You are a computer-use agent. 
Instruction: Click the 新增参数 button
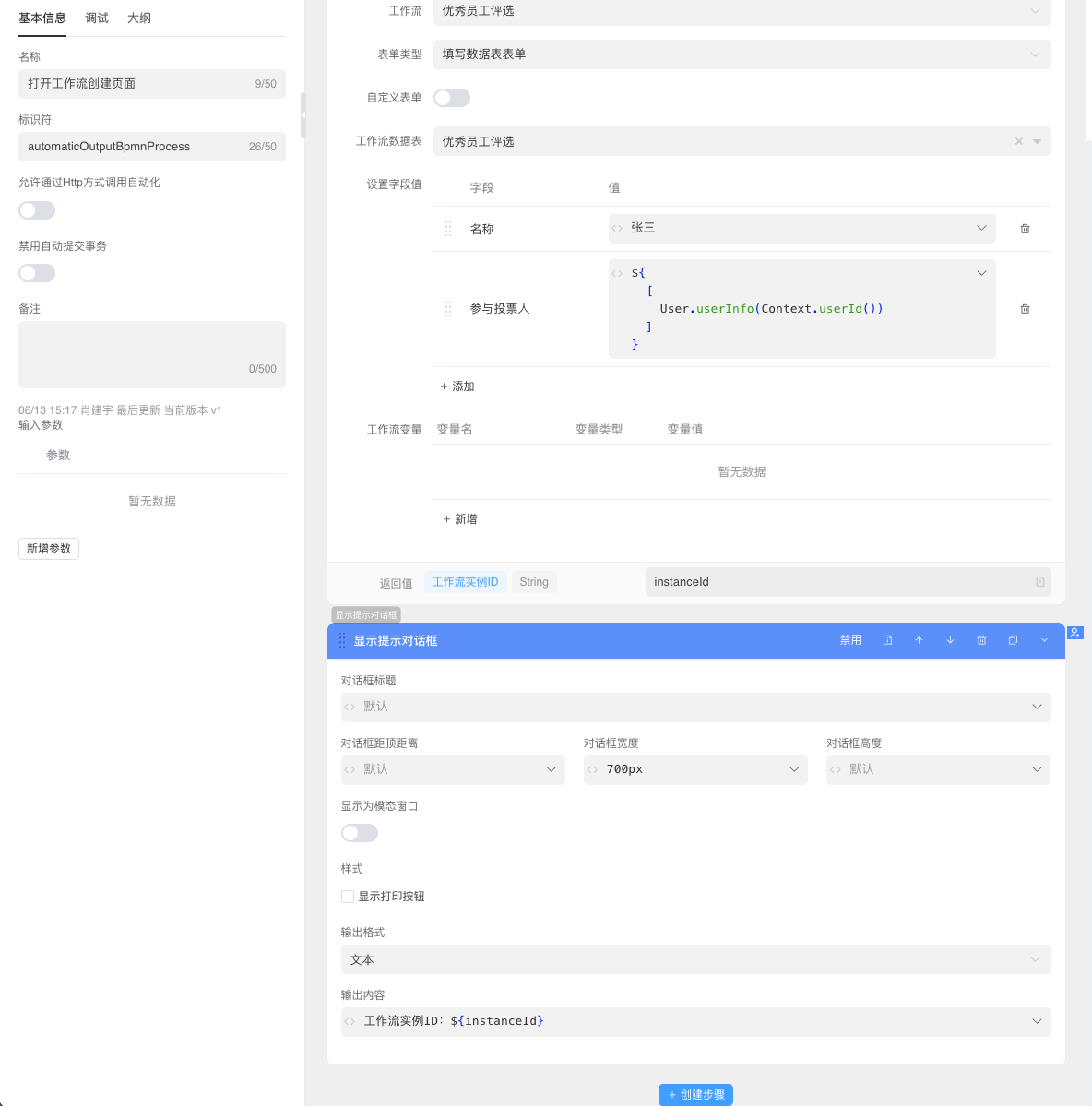49,549
